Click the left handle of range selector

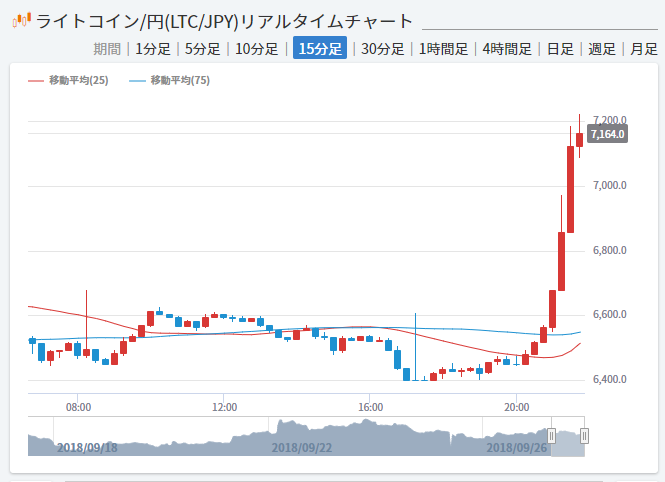pyautogui.click(x=551, y=435)
